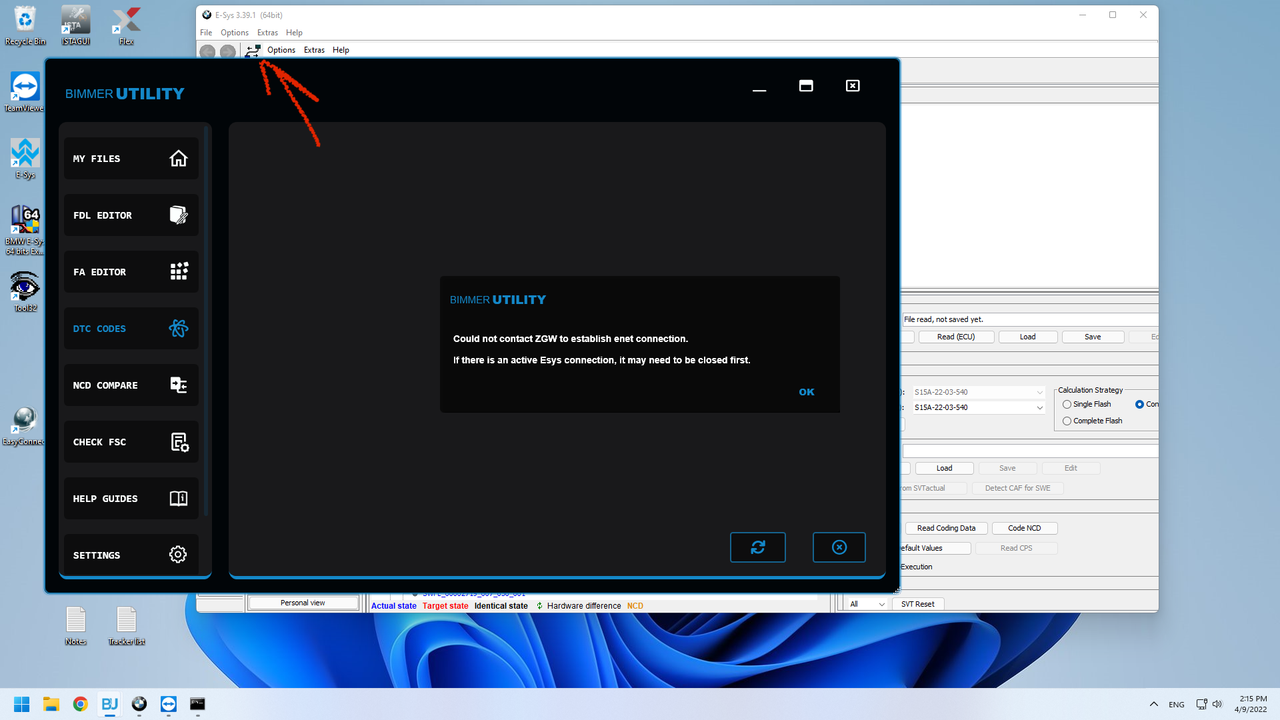Click the circled X cancel button
The height and width of the screenshot is (720, 1280).
click(839, 547)
